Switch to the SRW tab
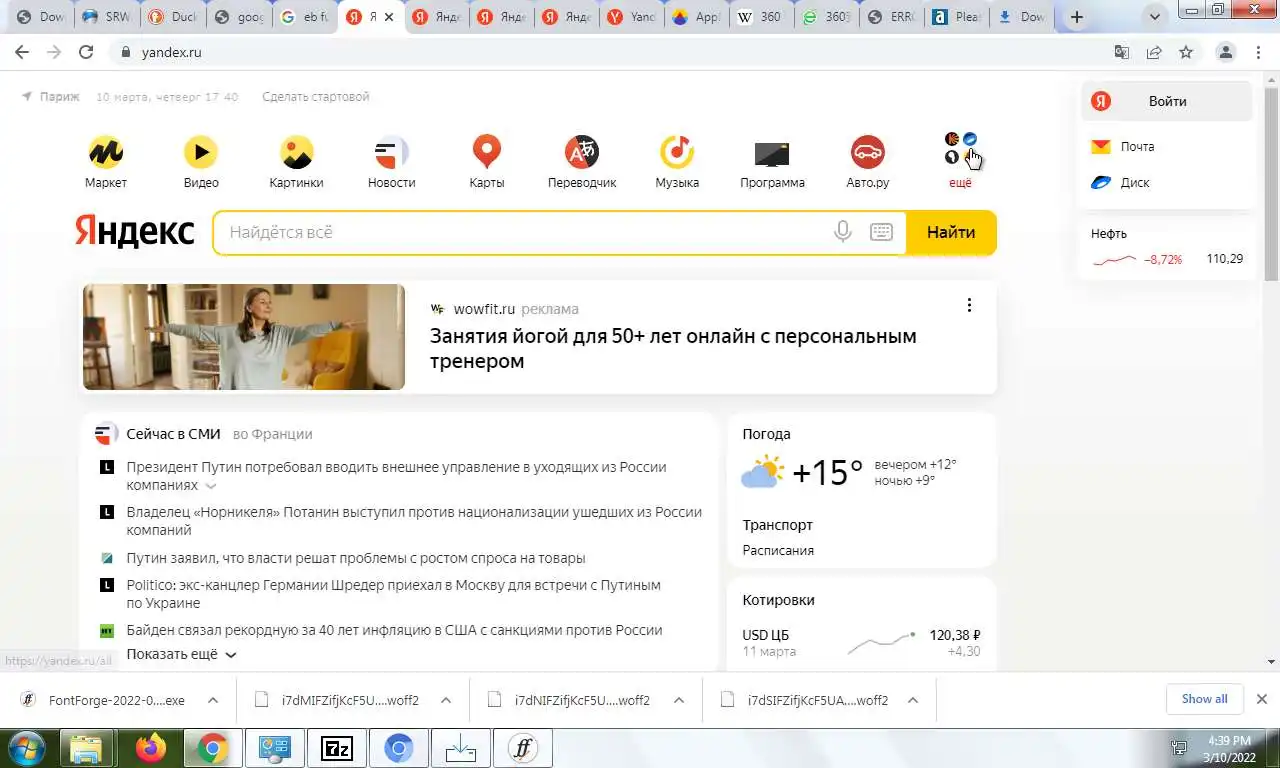 (x=105, y=17)
